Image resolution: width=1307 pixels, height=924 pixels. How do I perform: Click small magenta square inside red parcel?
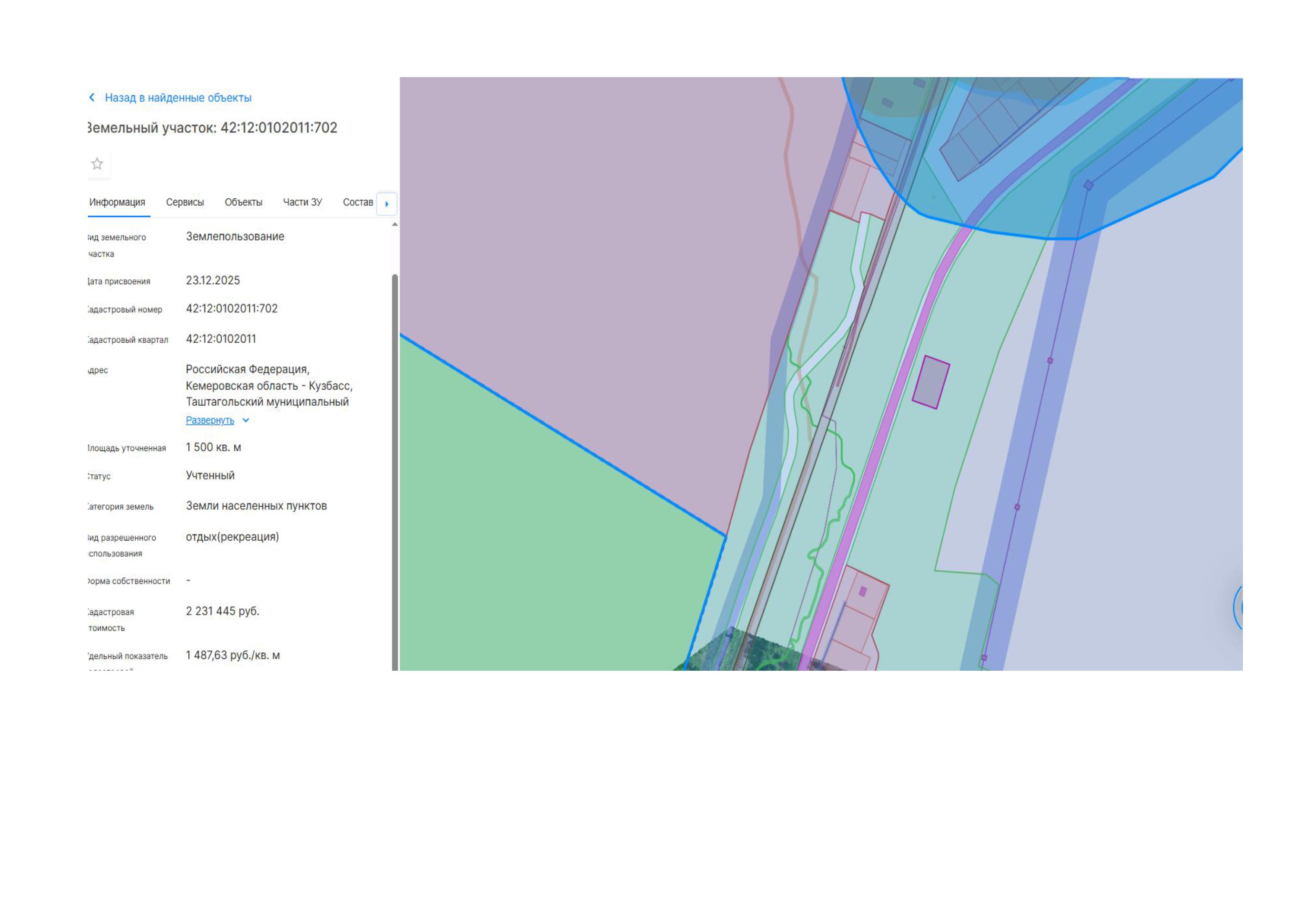[x=863, y=592]
